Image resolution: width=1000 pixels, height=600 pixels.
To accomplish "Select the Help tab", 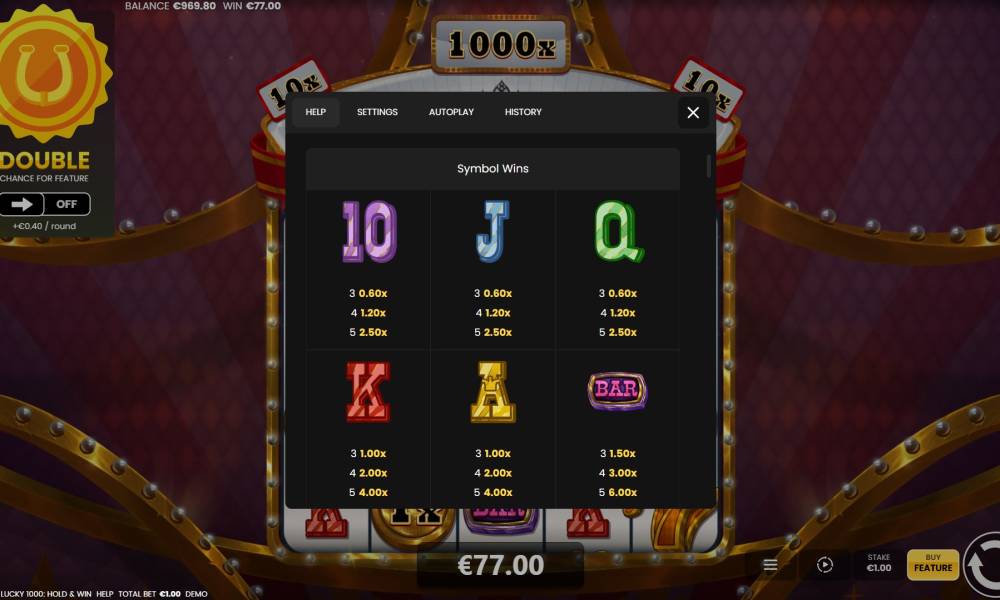I will [316, 112].
